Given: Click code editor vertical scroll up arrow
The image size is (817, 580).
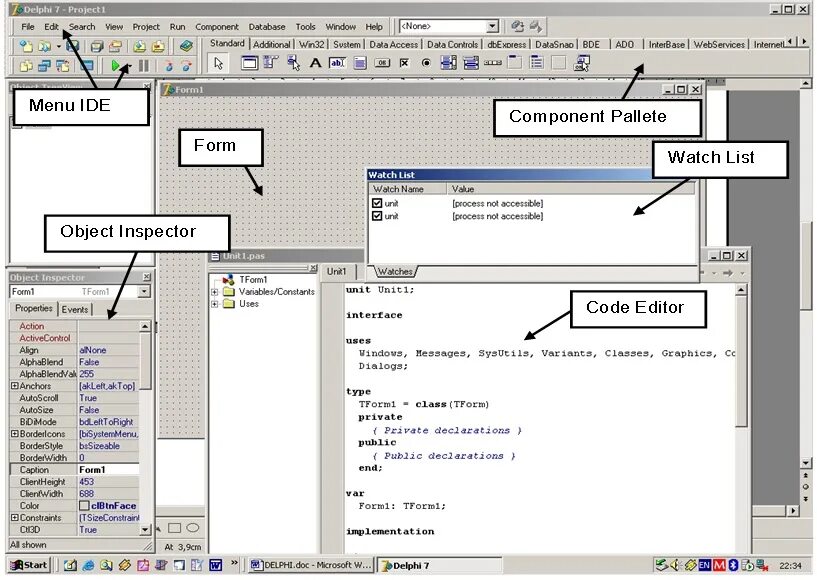Looking at the screenshot, I should (x=741, y=290).
